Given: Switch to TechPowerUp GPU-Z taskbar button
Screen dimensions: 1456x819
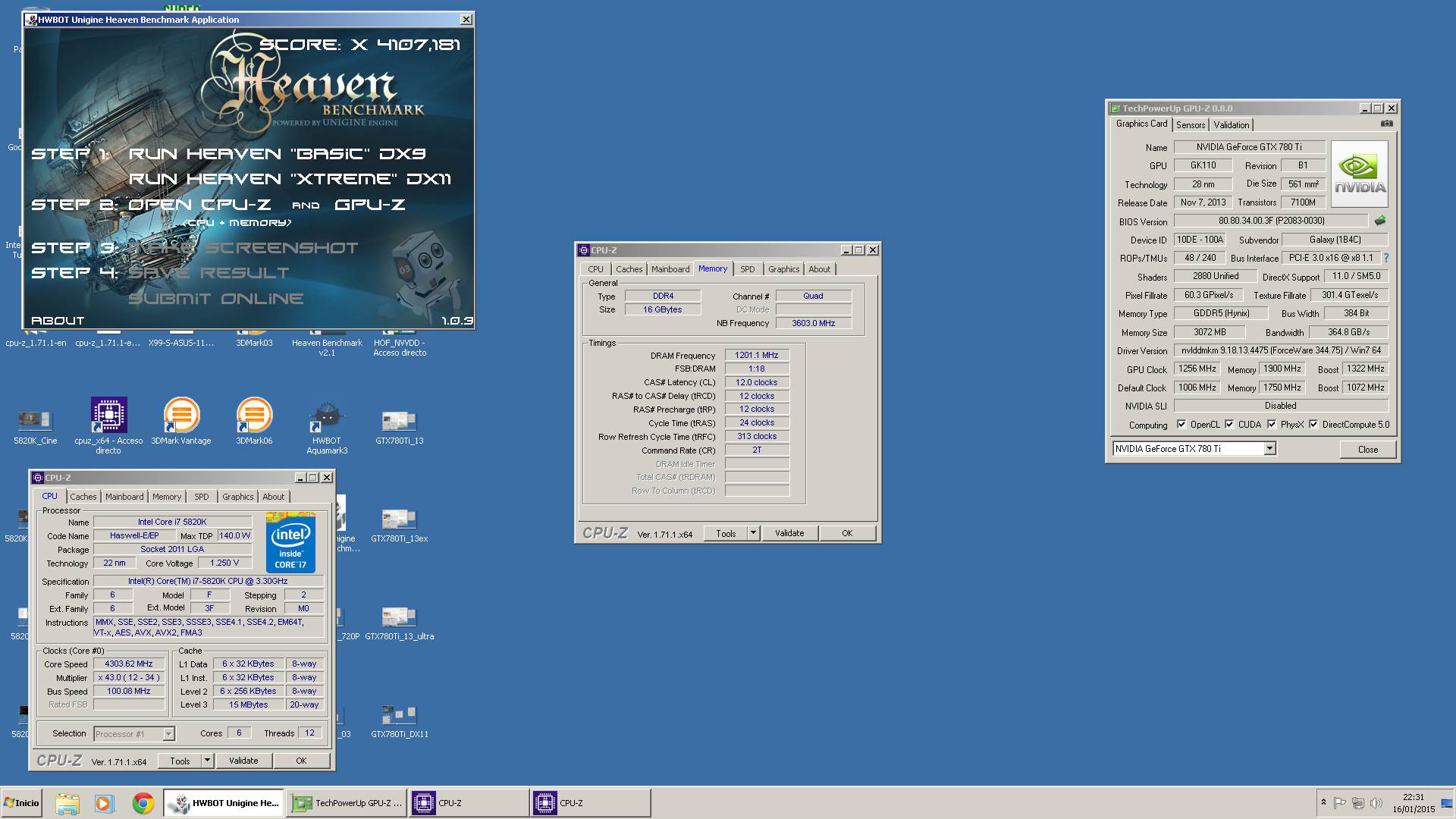Looking at the screenshot, I should (x=348, y=803).
